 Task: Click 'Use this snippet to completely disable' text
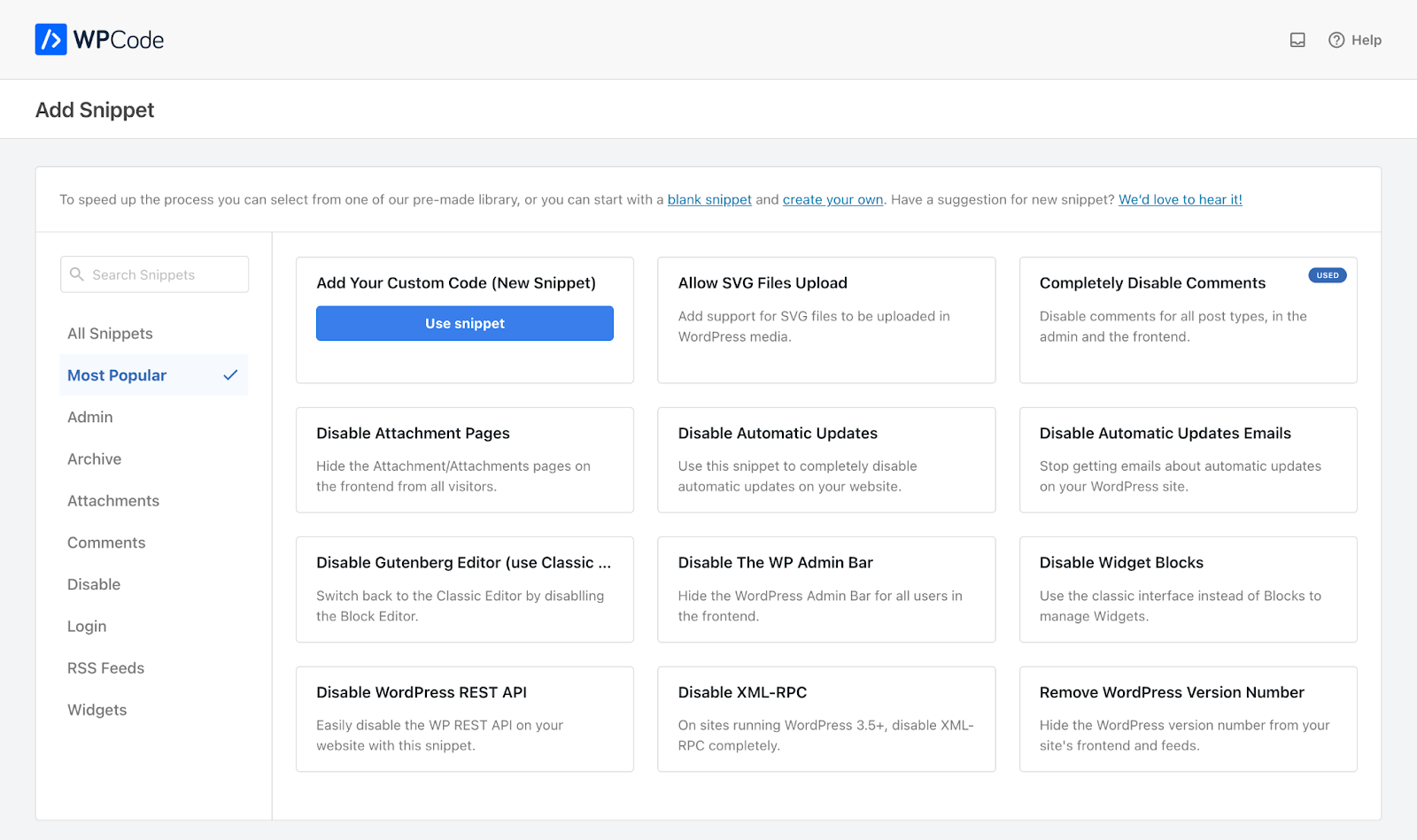point(798,476)
